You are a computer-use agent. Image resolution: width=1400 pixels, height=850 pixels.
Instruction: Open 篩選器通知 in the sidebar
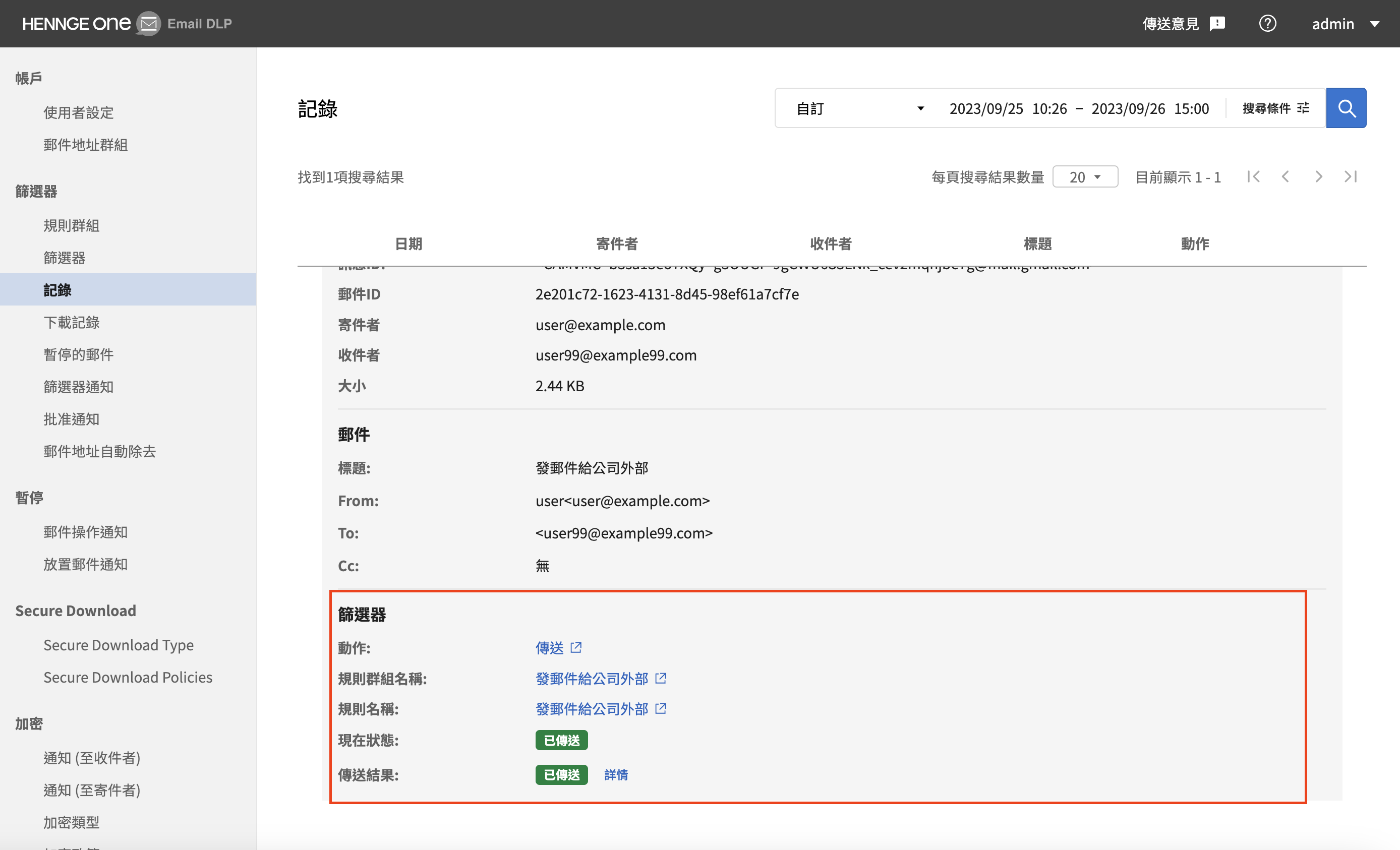click(78, 387)
